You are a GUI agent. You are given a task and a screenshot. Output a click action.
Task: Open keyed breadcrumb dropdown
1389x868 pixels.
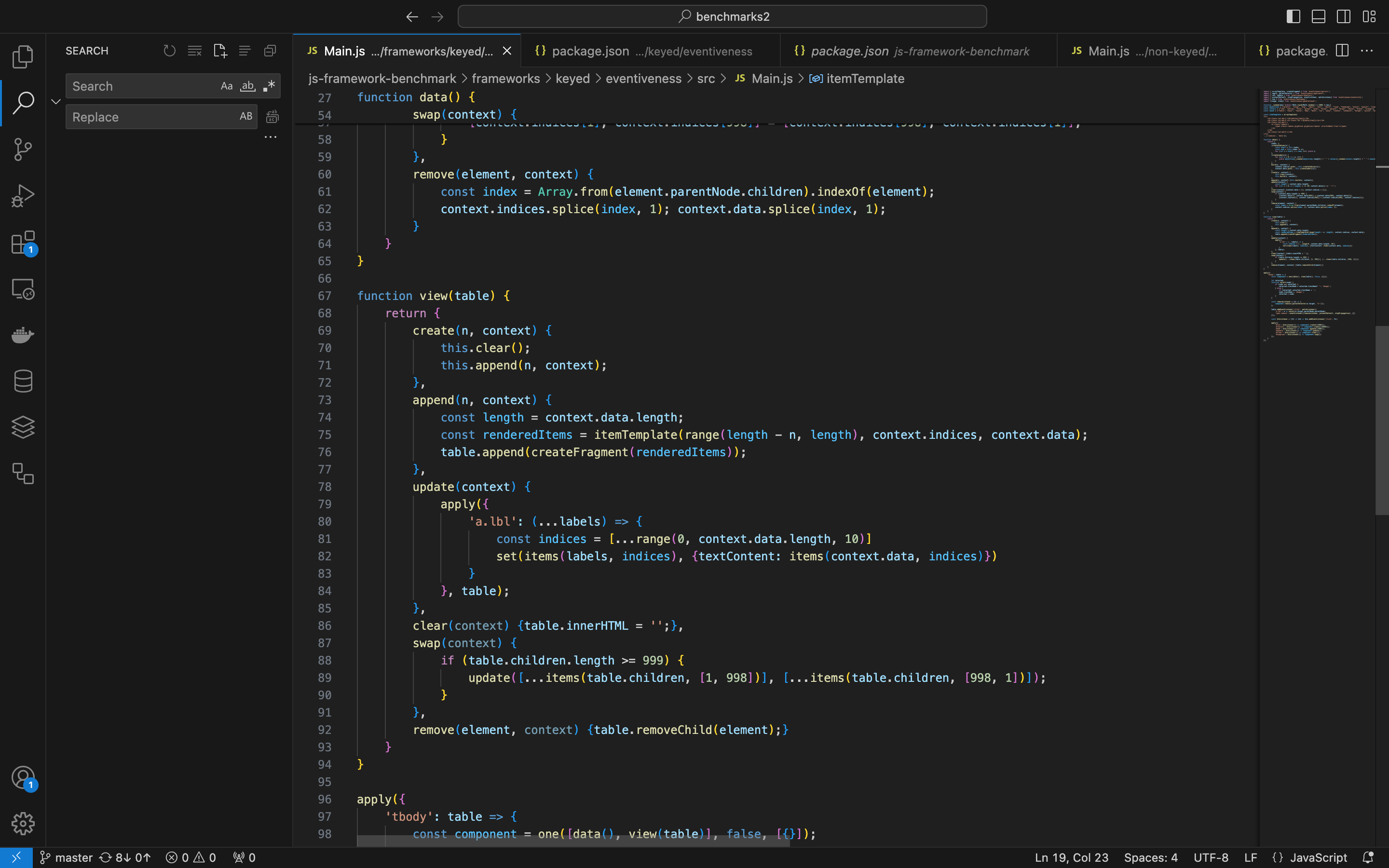point(572,79)
